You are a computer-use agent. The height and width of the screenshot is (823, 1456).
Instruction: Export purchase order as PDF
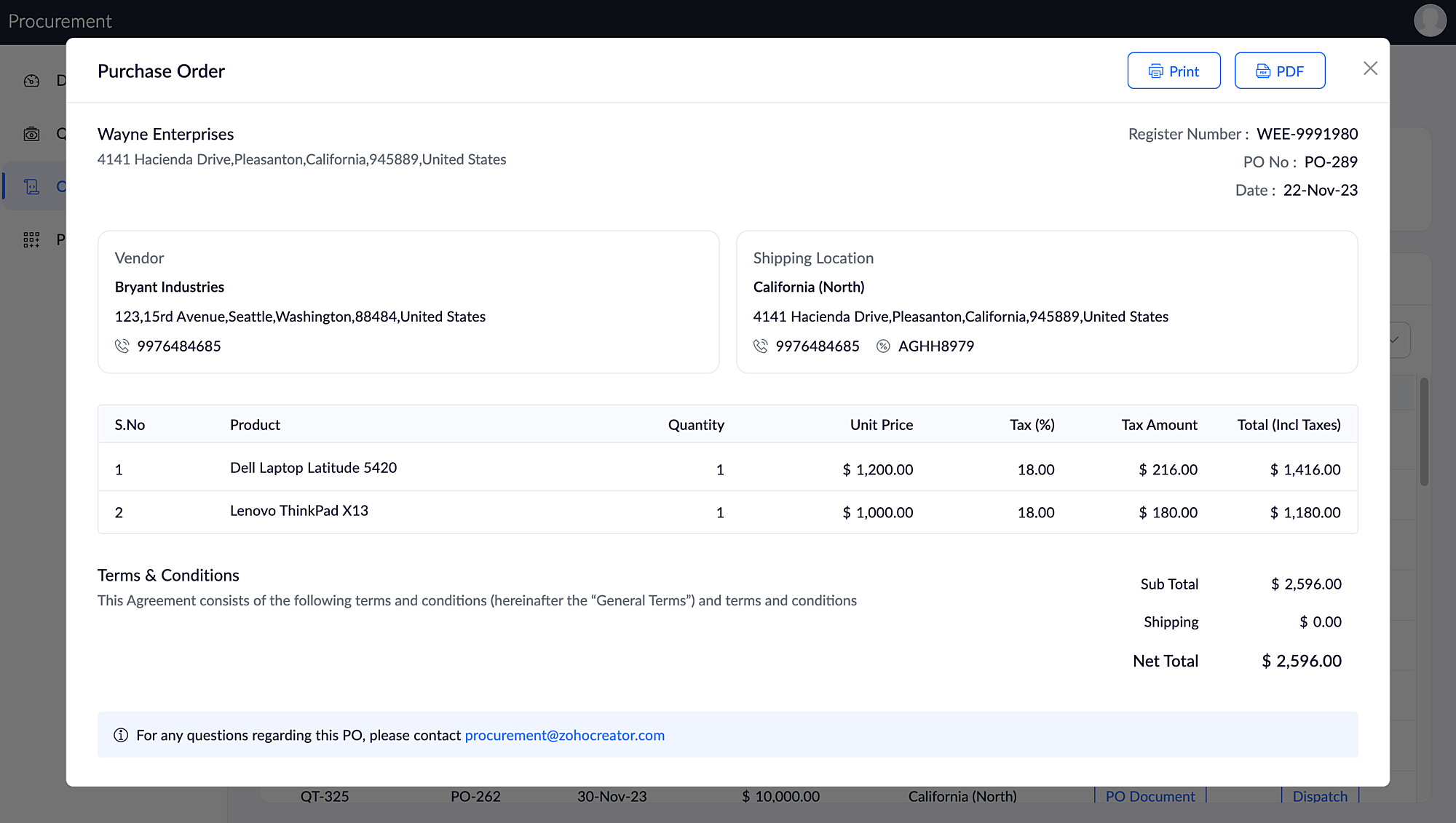pos(1279,71)
